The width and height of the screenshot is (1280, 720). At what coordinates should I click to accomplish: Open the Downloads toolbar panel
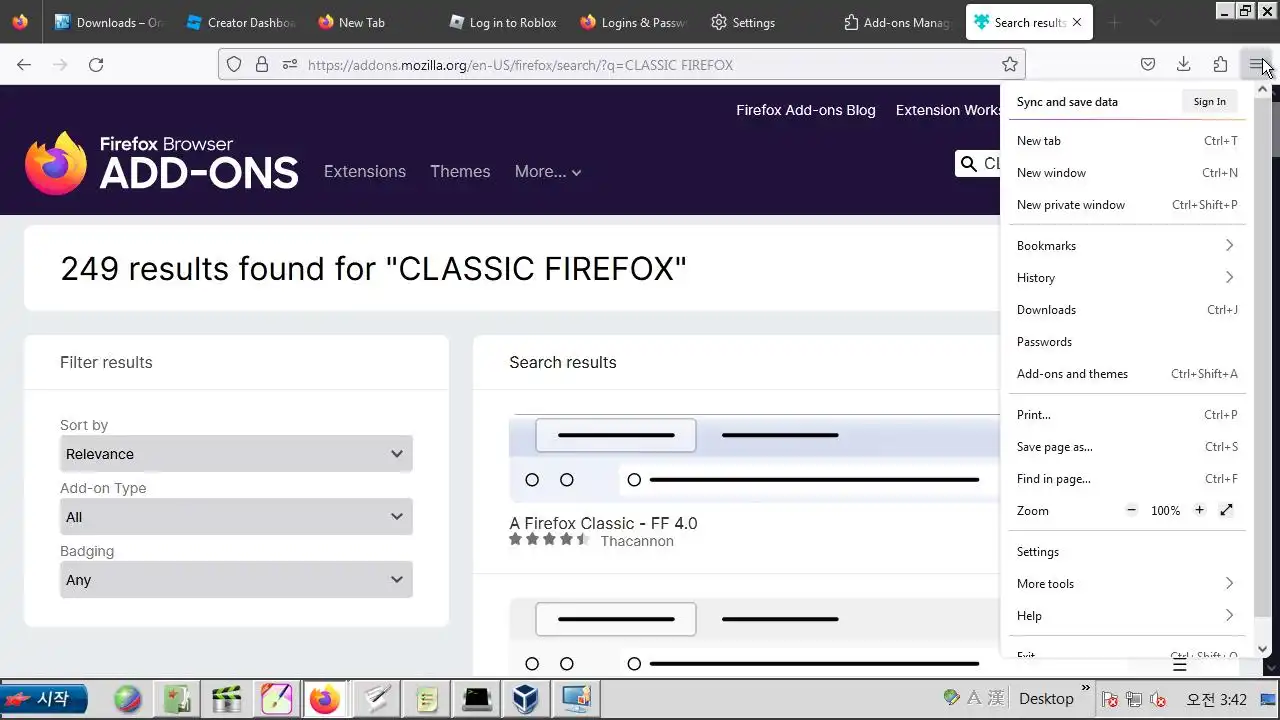(1184, 64)
